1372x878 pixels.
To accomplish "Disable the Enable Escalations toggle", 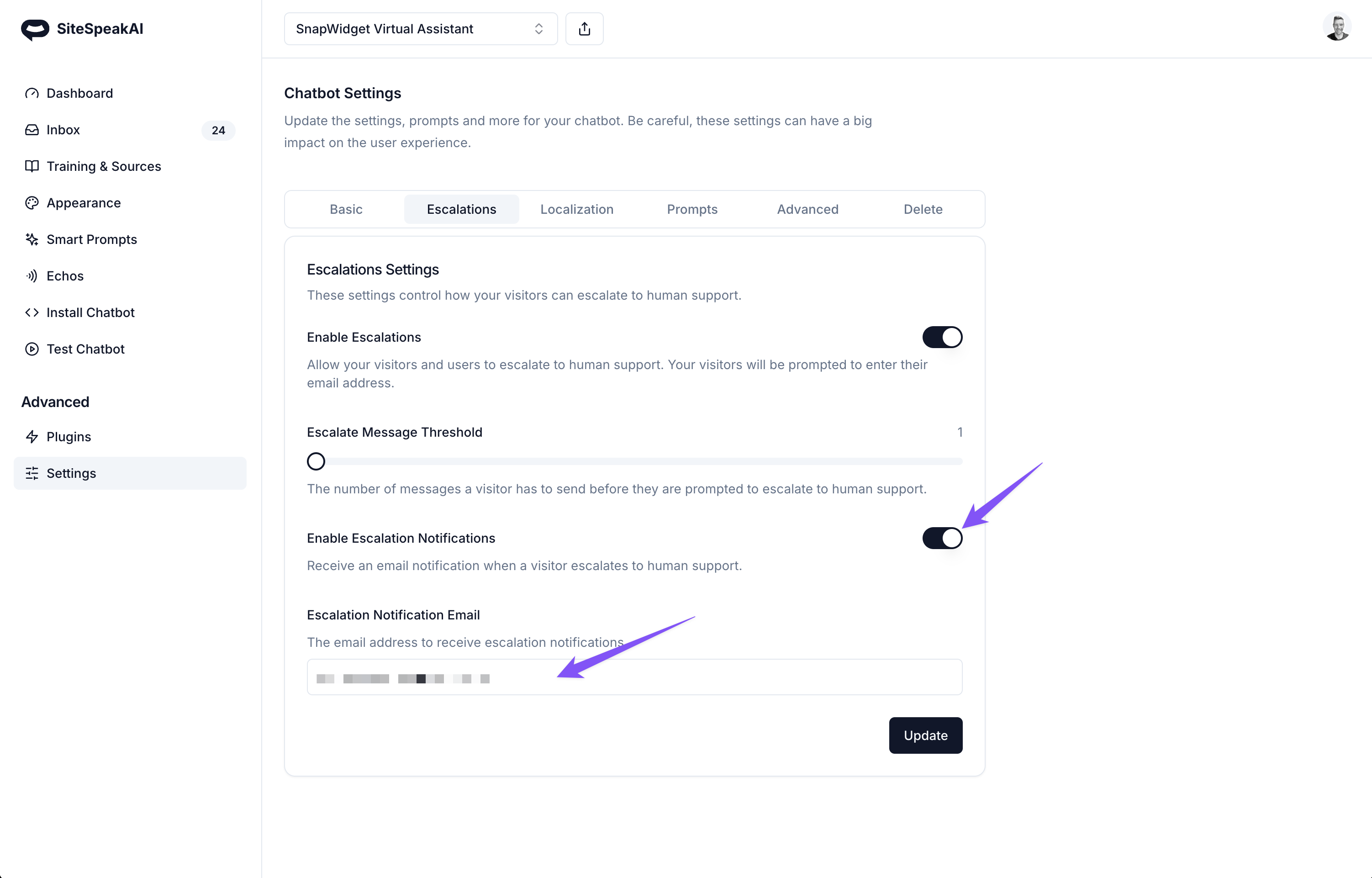I will pyautogui.click(x=942, y=337).
